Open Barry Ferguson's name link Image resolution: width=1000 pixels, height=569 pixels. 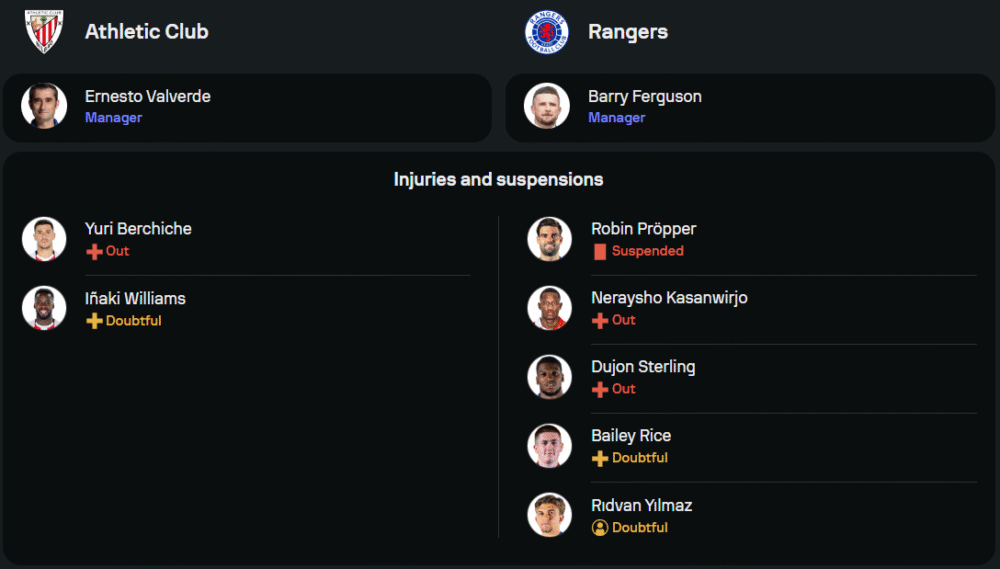tap(645, 97)
